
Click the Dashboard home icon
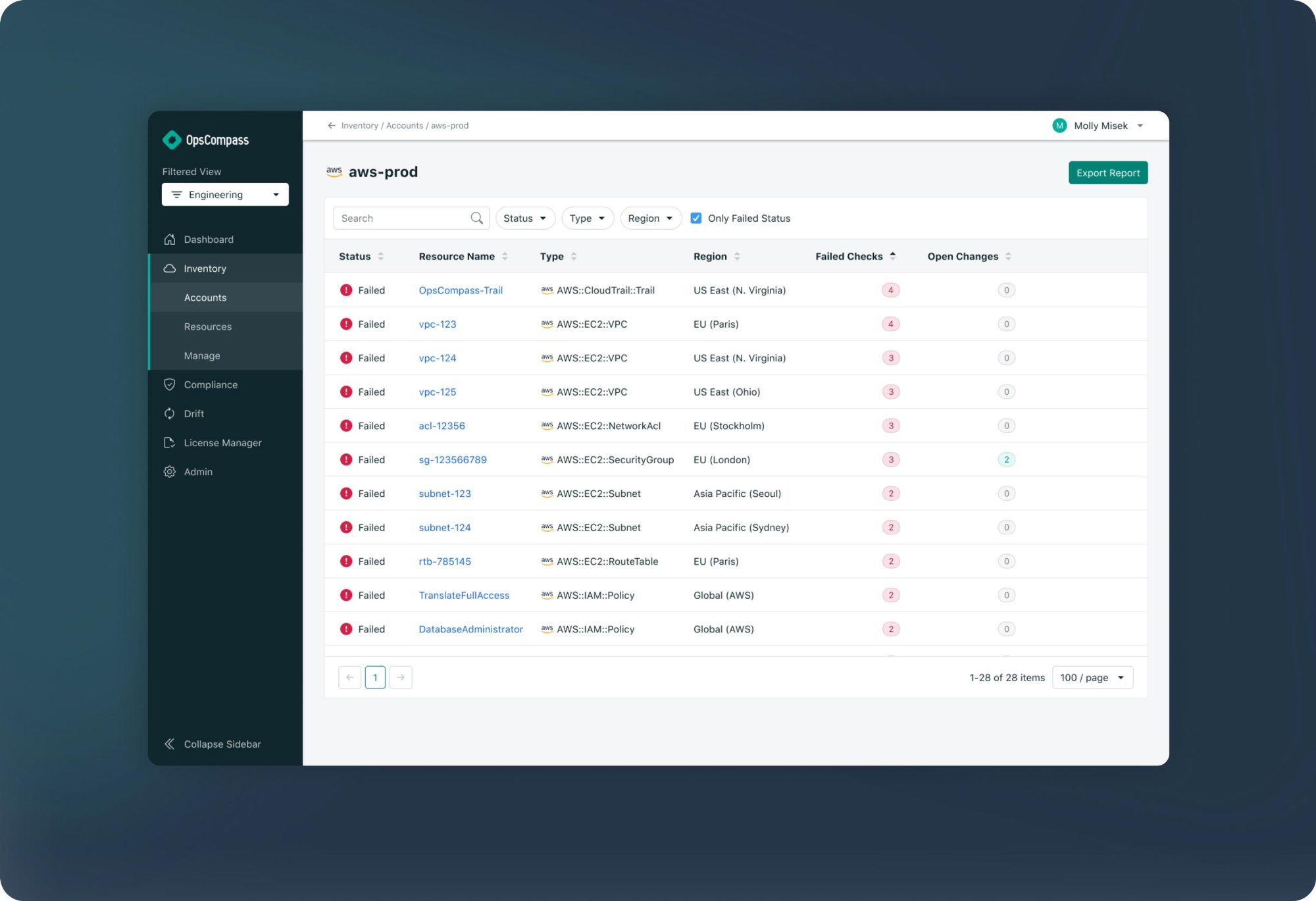click(x=170, y=239)
